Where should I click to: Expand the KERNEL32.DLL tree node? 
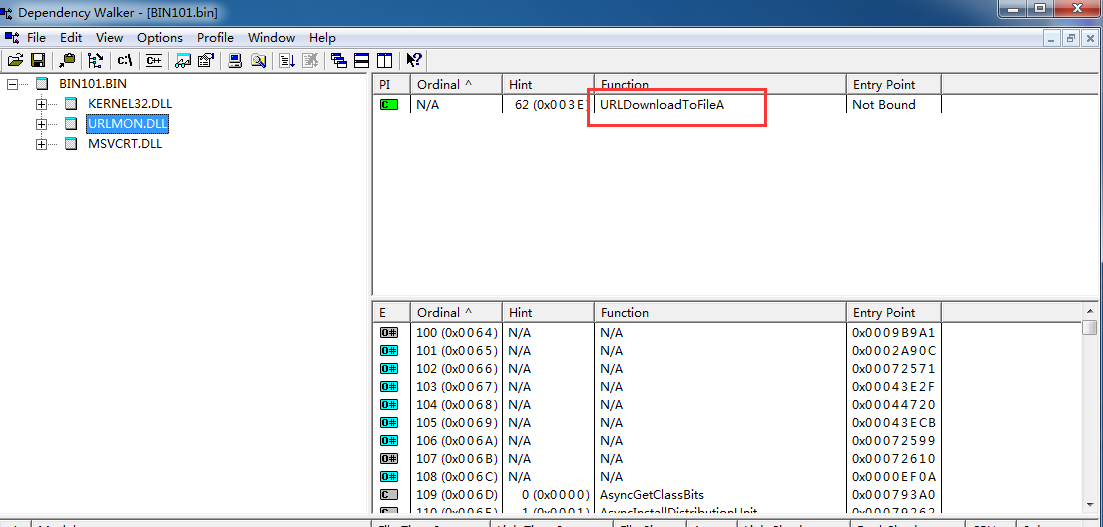[x=42, y=103]
